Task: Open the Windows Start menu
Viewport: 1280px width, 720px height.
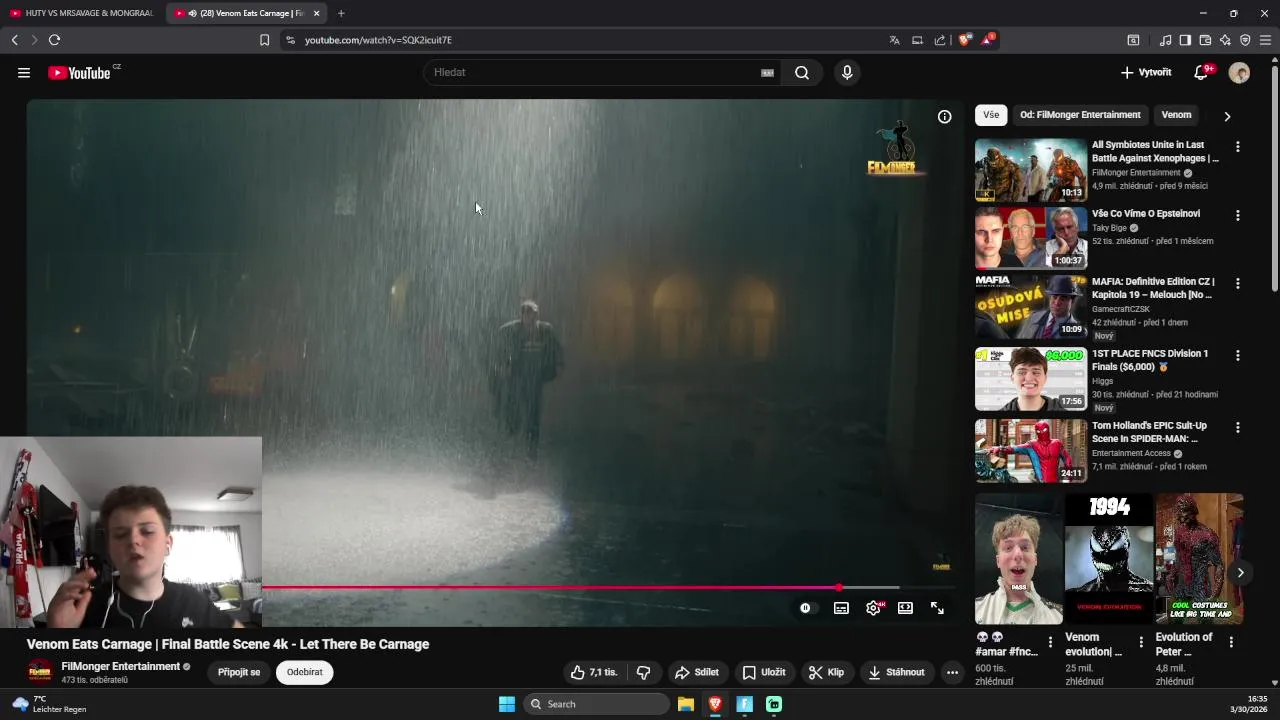Action: (x=507, y=704)
